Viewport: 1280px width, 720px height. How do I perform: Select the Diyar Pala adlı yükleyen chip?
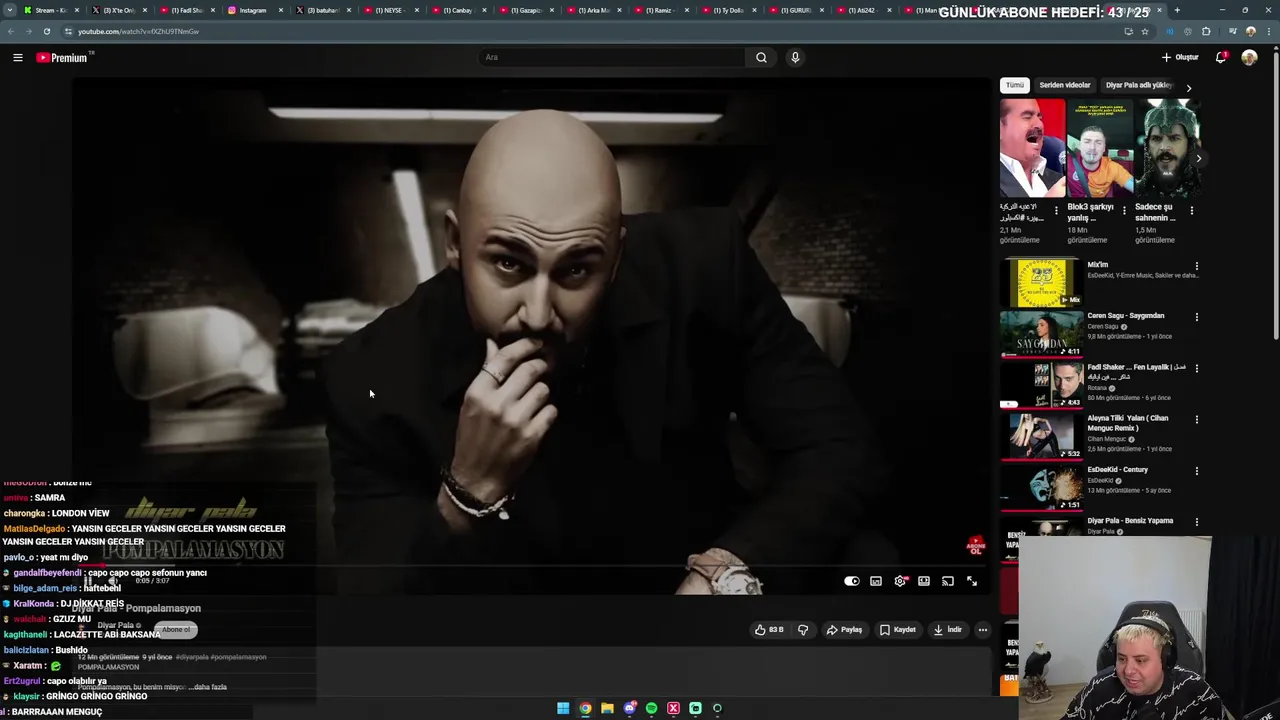click(x=1138, y=86)
